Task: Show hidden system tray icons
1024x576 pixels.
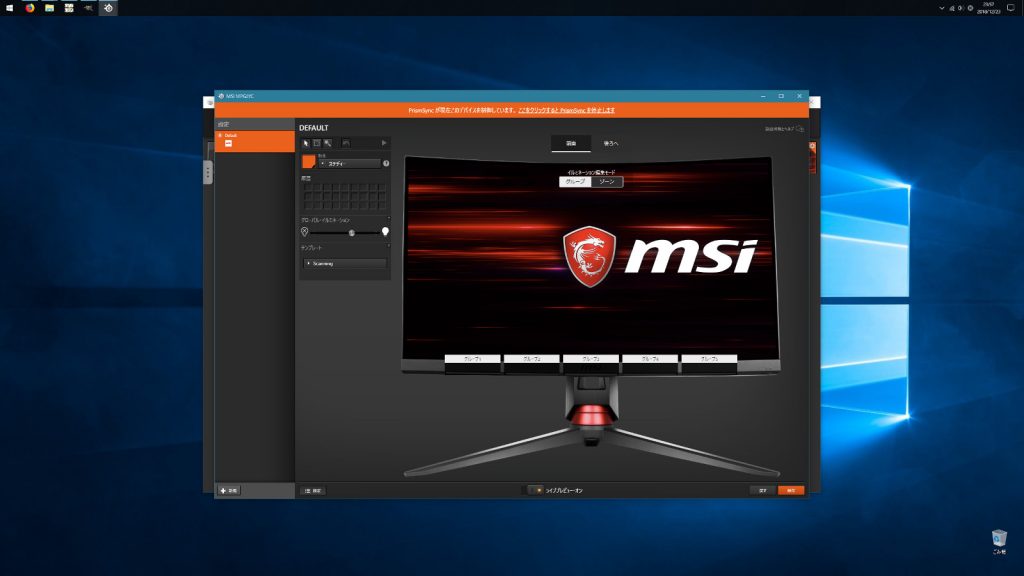Action: 941,8
